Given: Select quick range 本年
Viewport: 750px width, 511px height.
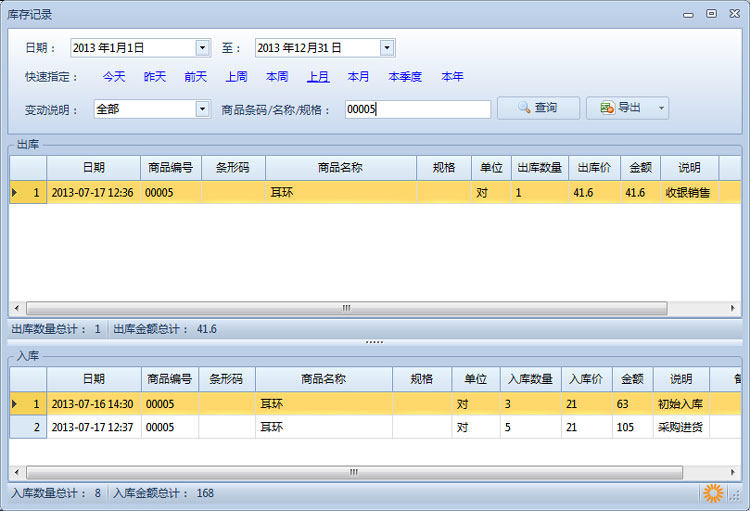Looking at the screenshot, I should [452, 77].
